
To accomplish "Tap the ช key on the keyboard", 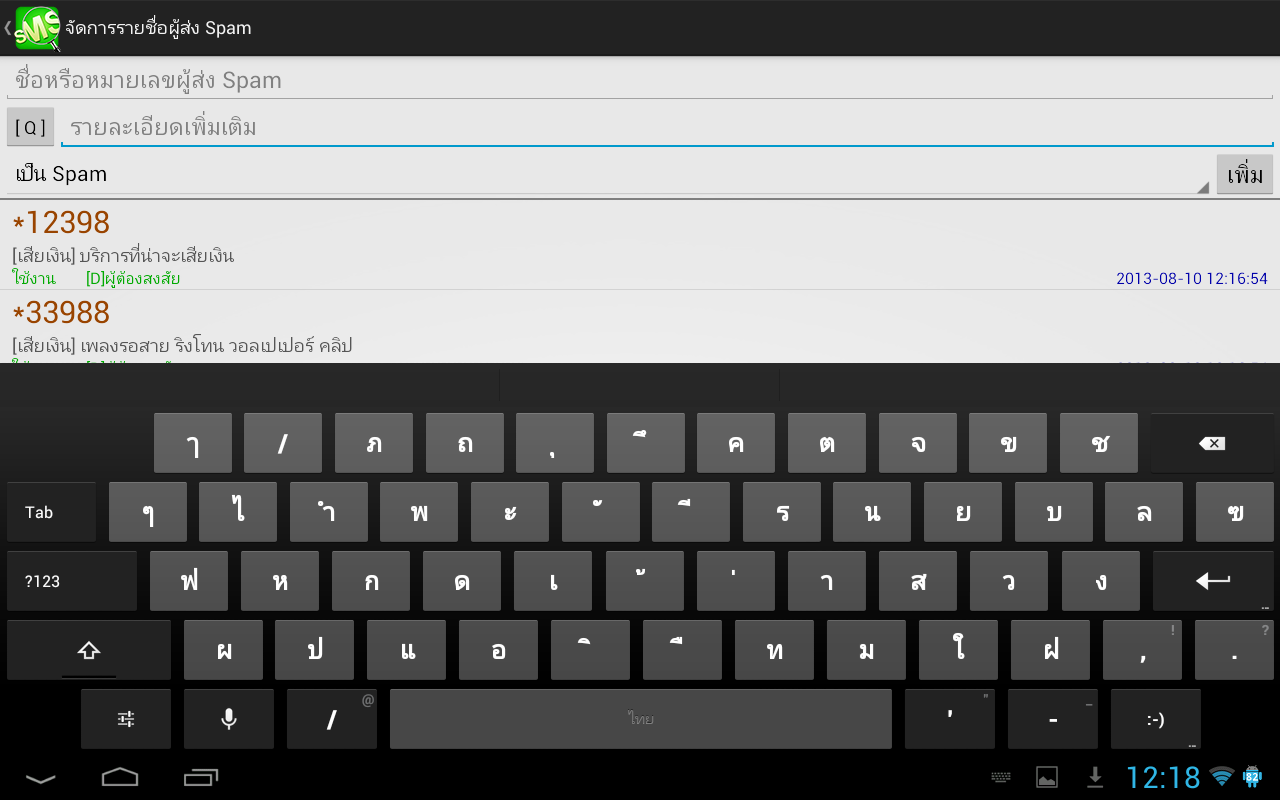I will pos(1099,443).
